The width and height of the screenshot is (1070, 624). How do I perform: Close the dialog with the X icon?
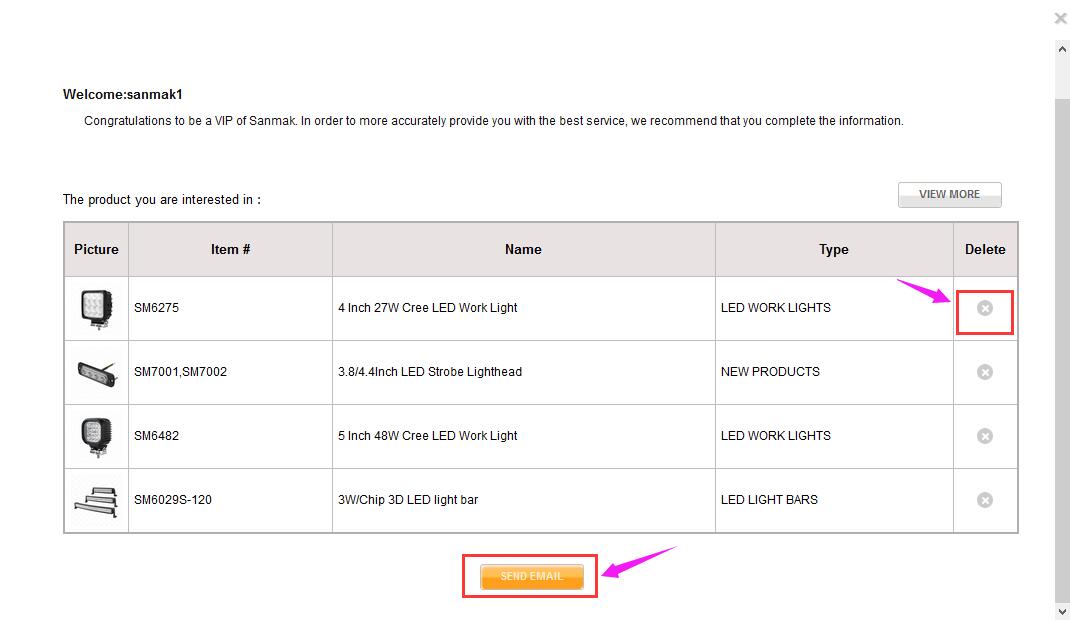pyautogui.click(x=1060, y=18)
